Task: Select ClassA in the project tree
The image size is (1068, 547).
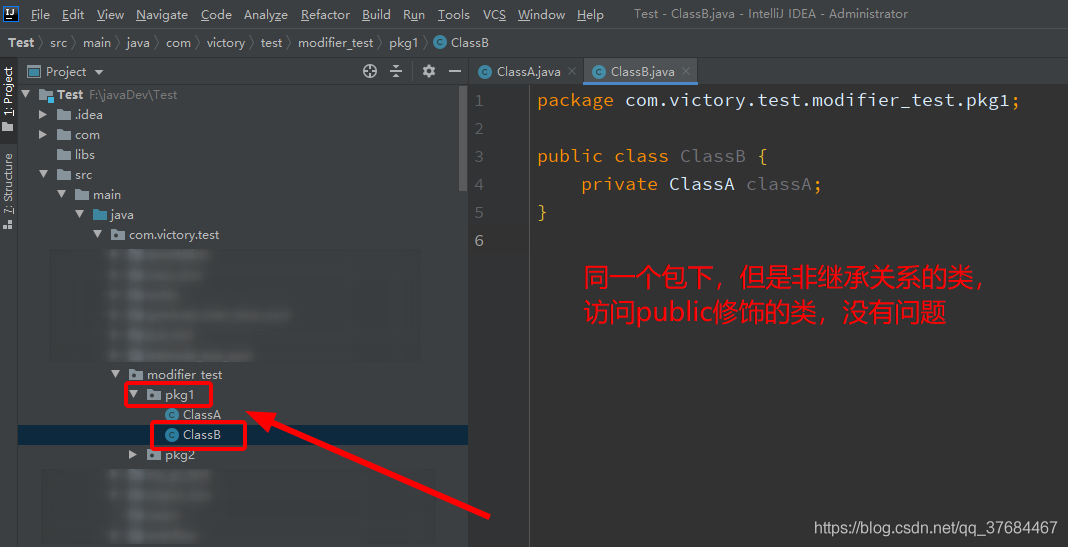Action: (202, 414)
